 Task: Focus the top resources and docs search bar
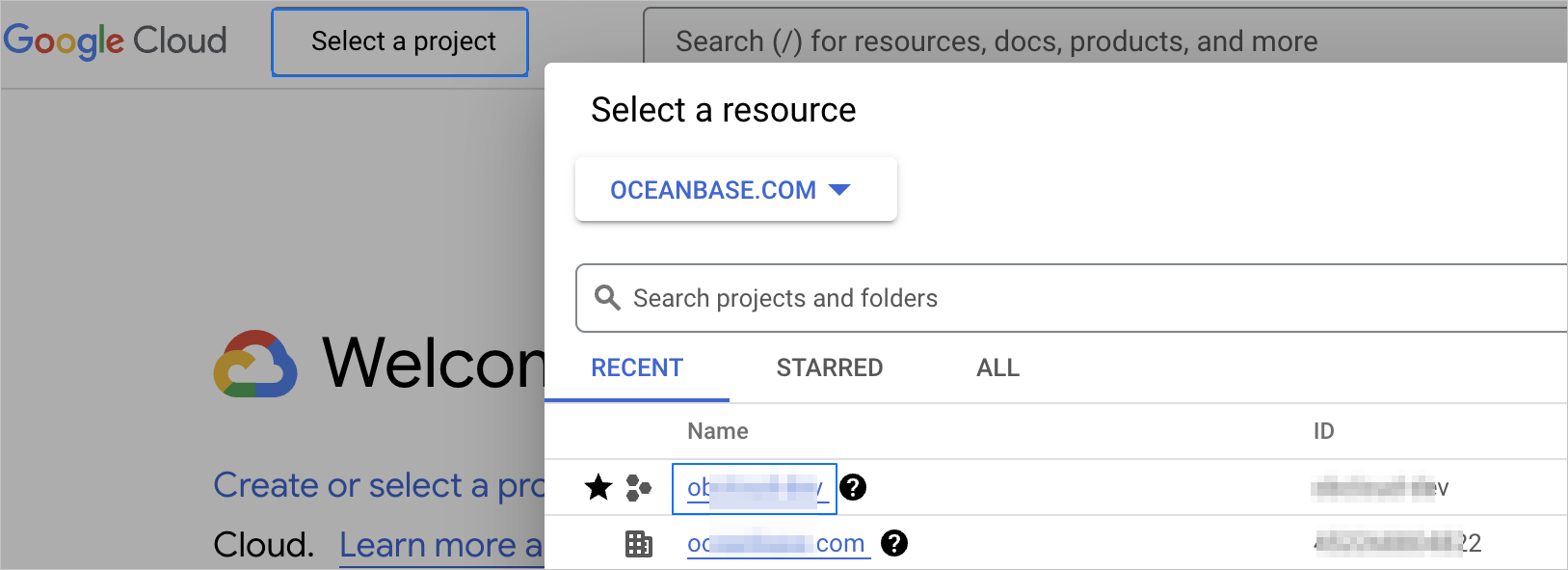pos(1060,41)
